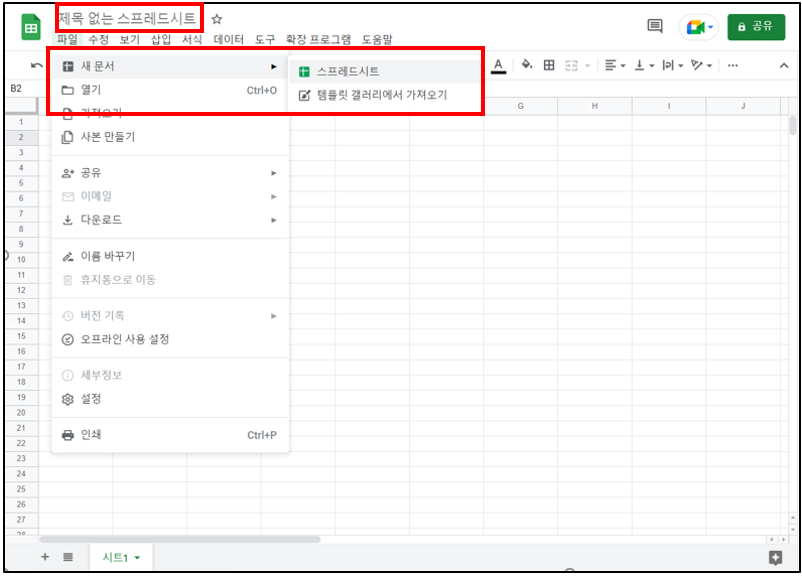Open the 데이터 menu
Viewport: 802px width, 576px height.
point(229,37)
